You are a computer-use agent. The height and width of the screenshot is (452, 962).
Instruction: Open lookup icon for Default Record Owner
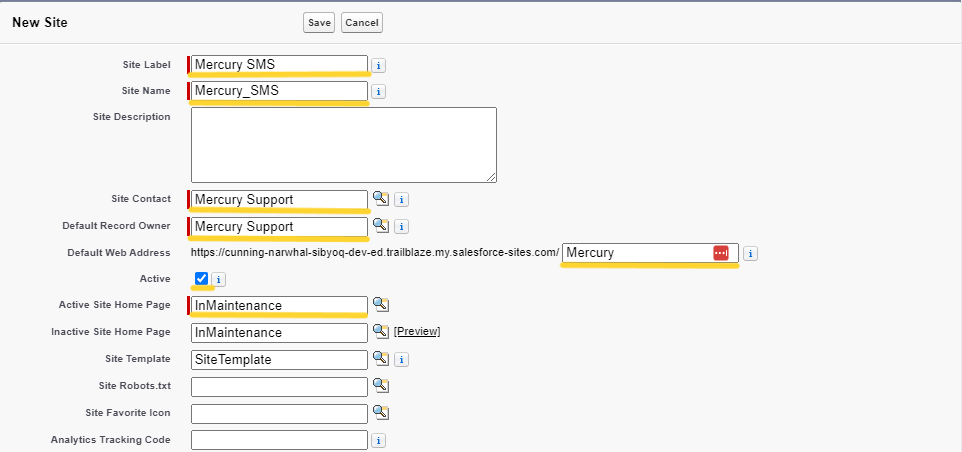click(x=381, y=225)
